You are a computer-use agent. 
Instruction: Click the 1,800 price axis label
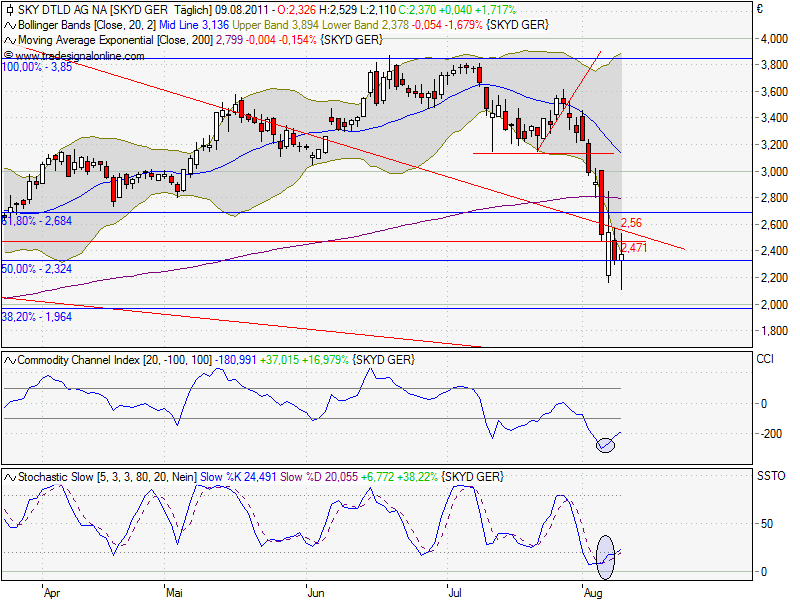click(x=774, y=331)
